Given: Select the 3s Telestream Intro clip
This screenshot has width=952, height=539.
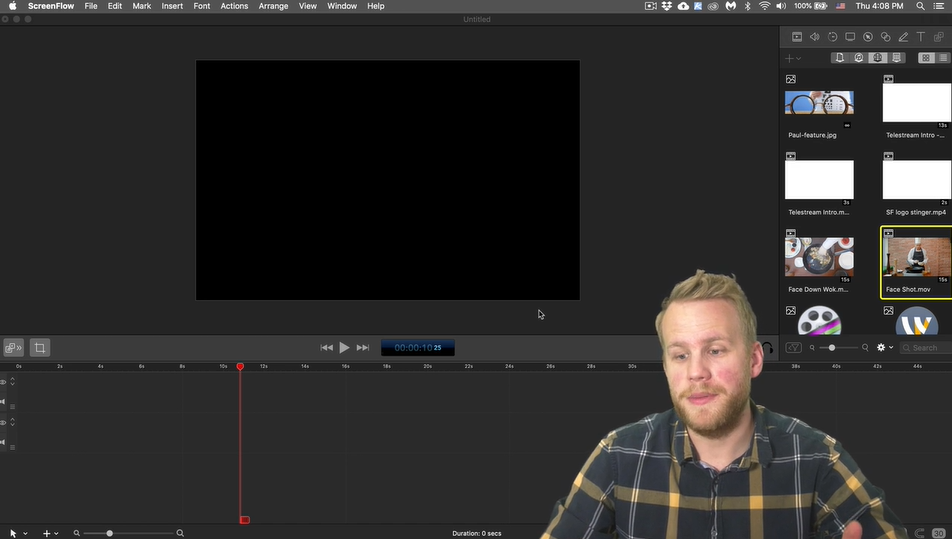Looking at the screenshot, I should [x=819, y=180].
